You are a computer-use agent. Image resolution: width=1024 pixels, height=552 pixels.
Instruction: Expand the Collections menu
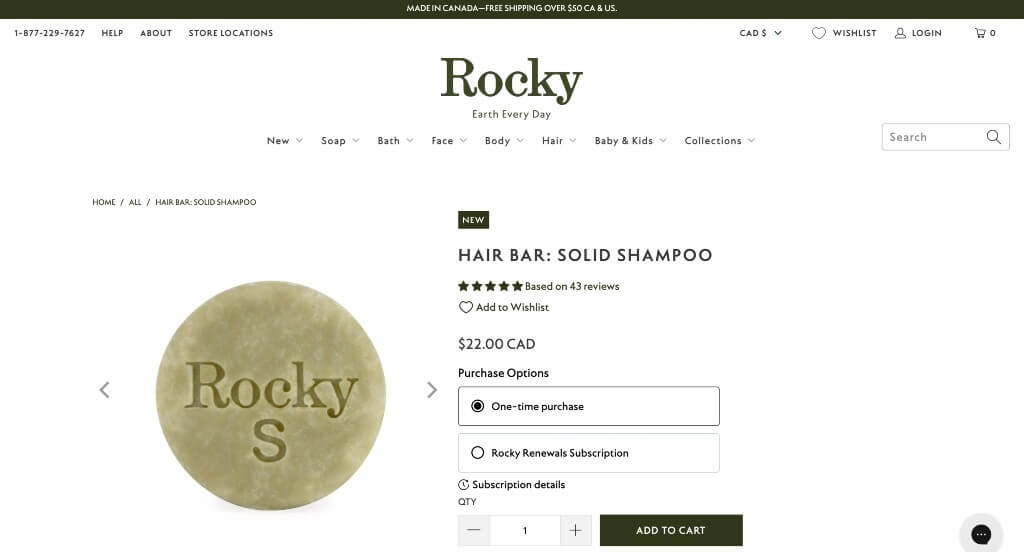tap(720, 140)
